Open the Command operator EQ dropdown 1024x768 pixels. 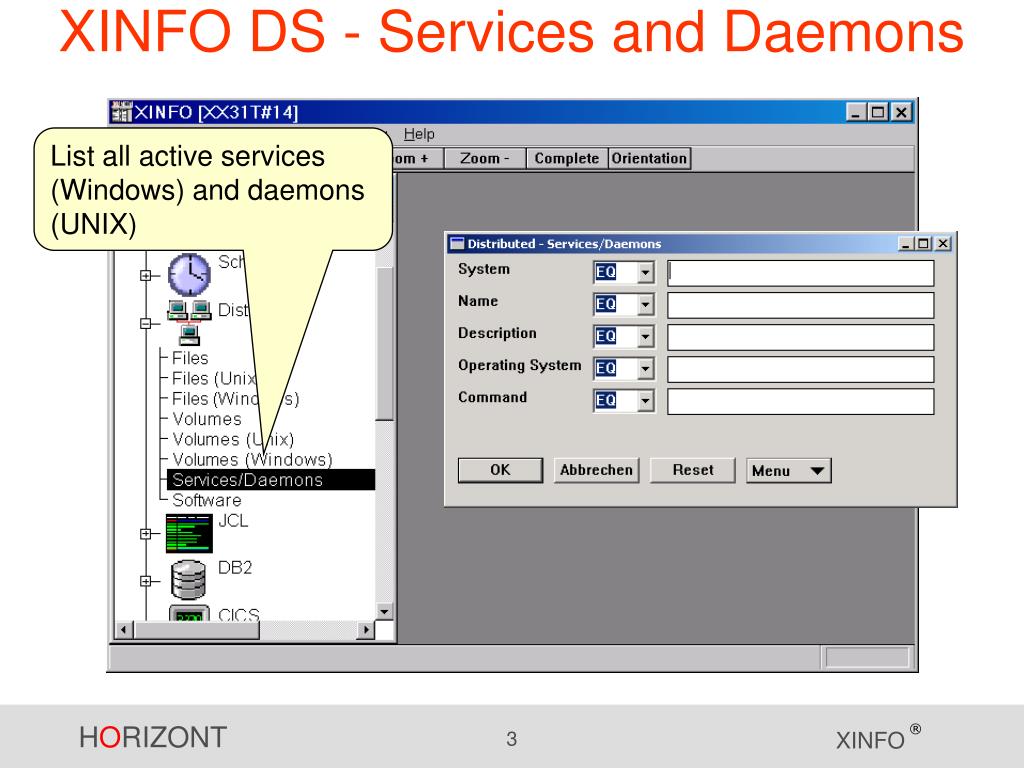click(645, 400)
